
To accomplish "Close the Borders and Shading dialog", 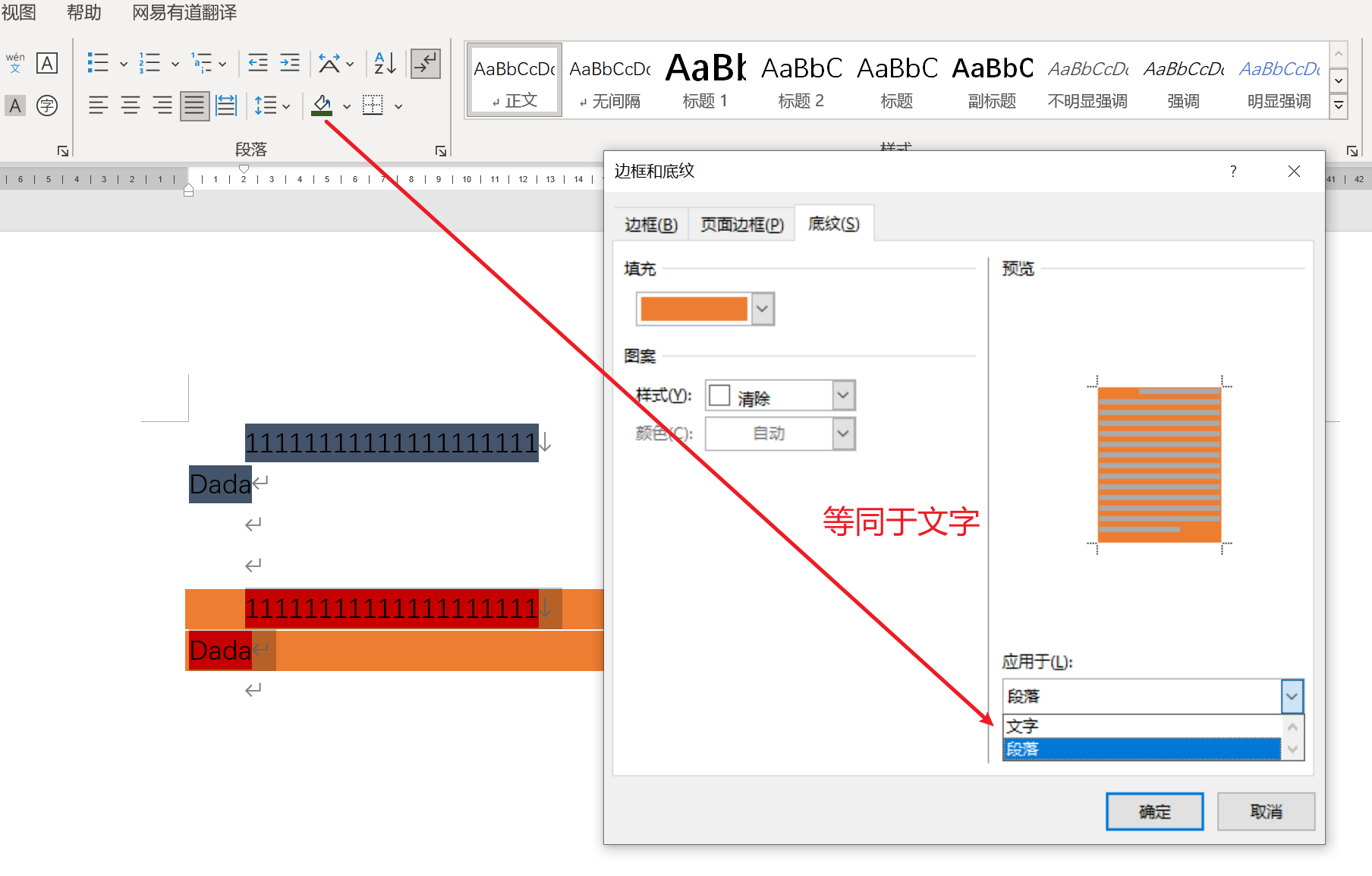I will pyautogui.click(x=1294, y=172).
